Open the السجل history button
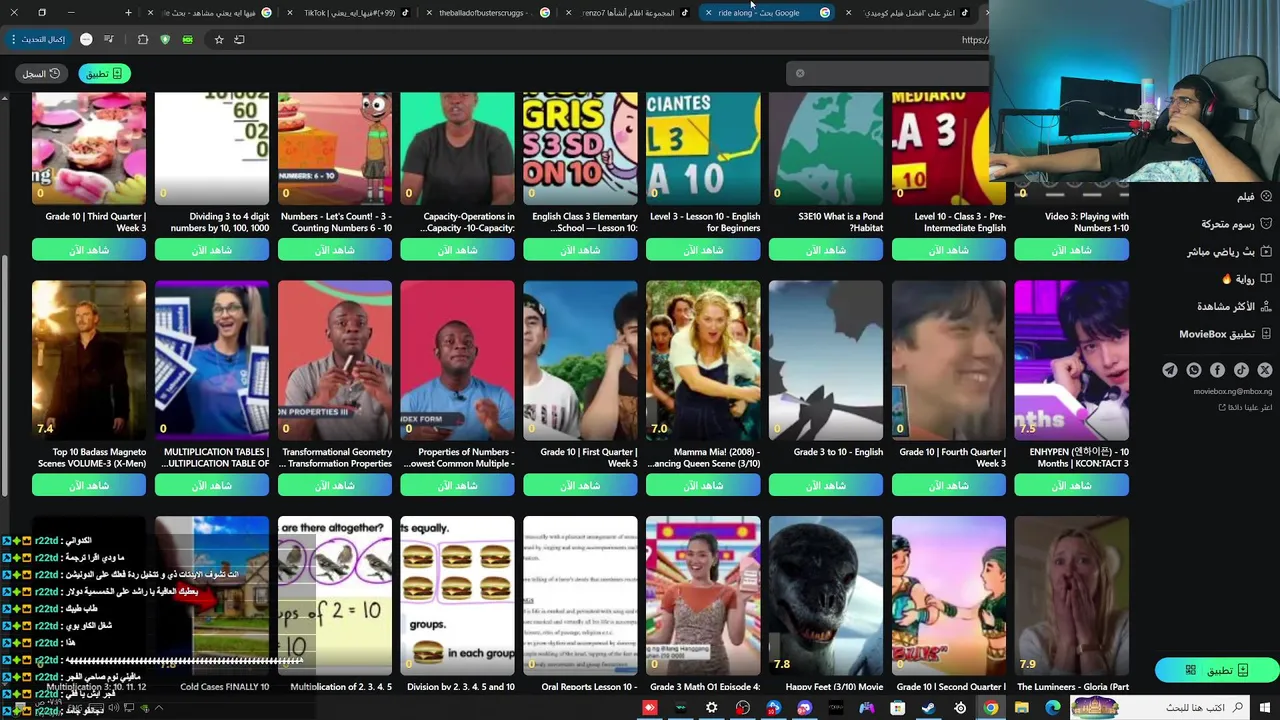Viewport: 1280px width, 720px height. tap(42, 73)
